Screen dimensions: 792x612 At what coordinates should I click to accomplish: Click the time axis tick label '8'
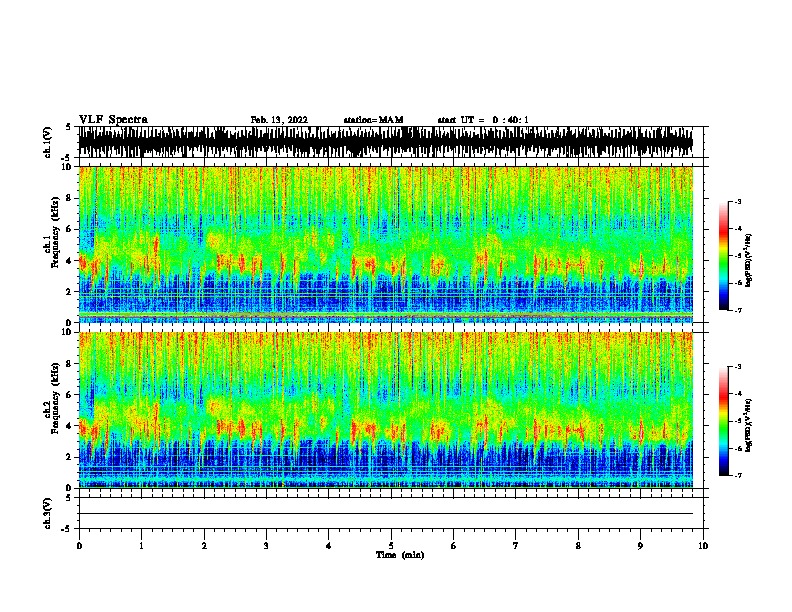click(578, 546)
